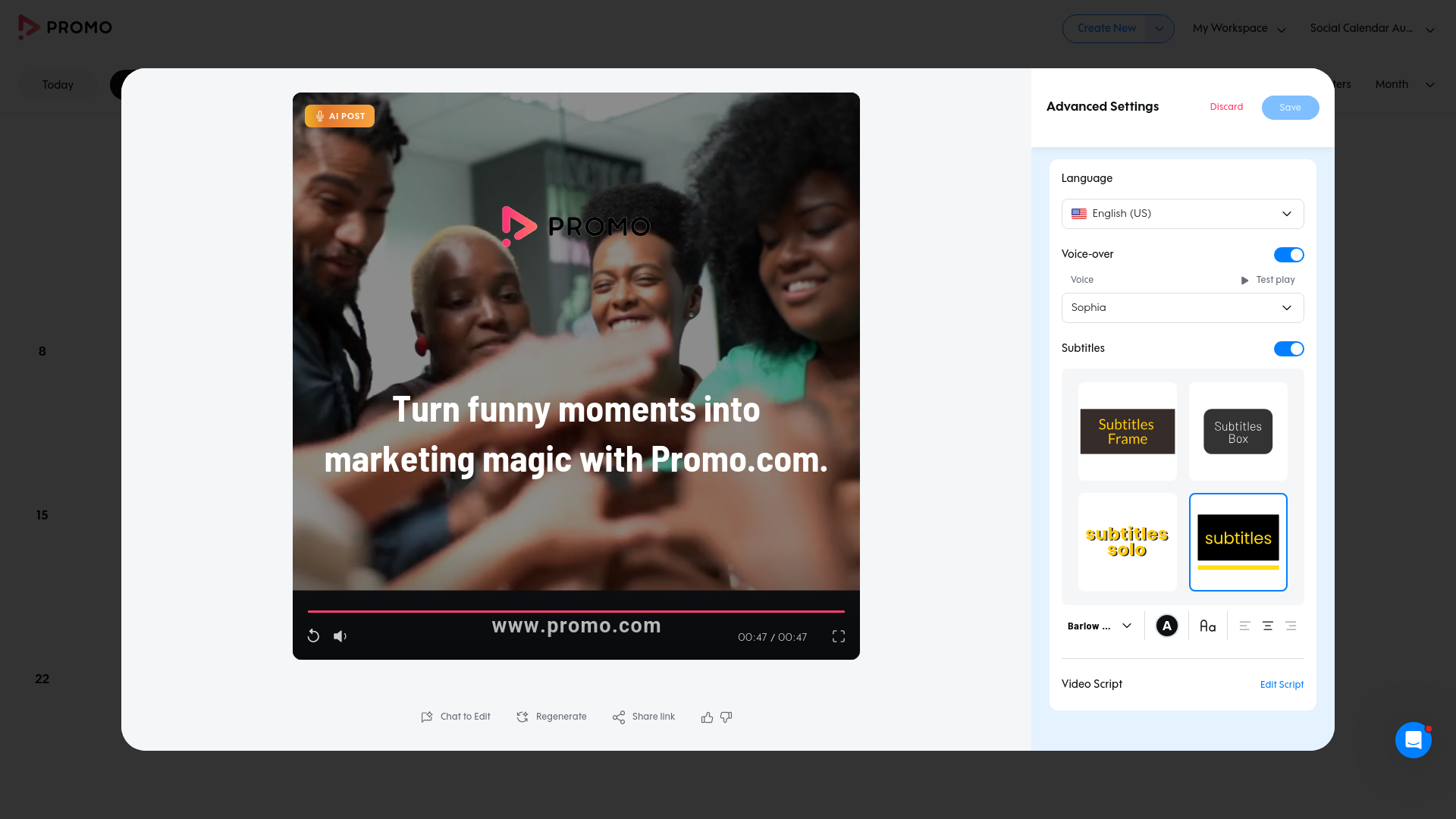Image resolution: width=1456 pixels, height=819 pixels.
Task: Click Create New button
Action: point(1106,29)
